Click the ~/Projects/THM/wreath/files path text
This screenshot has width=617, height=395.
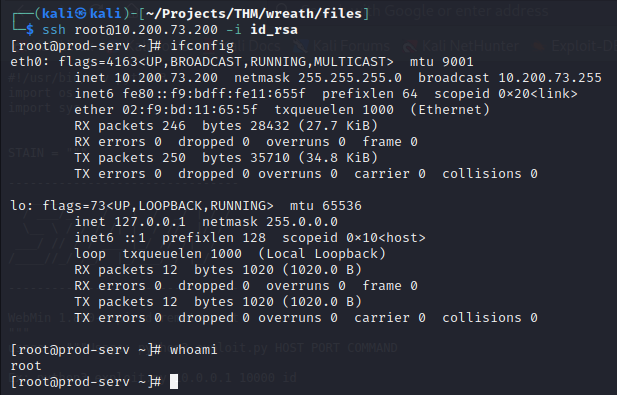(254, 13)
